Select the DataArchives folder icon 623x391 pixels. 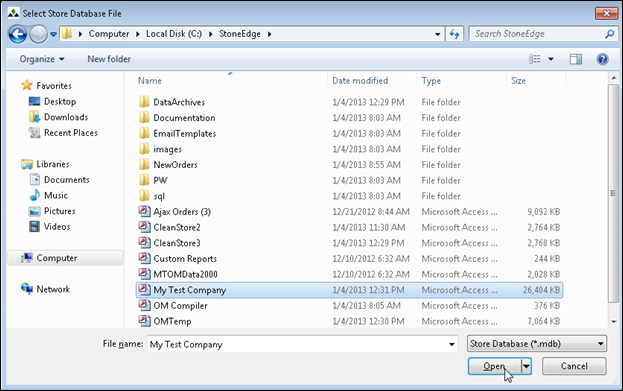tap(144, 102)
